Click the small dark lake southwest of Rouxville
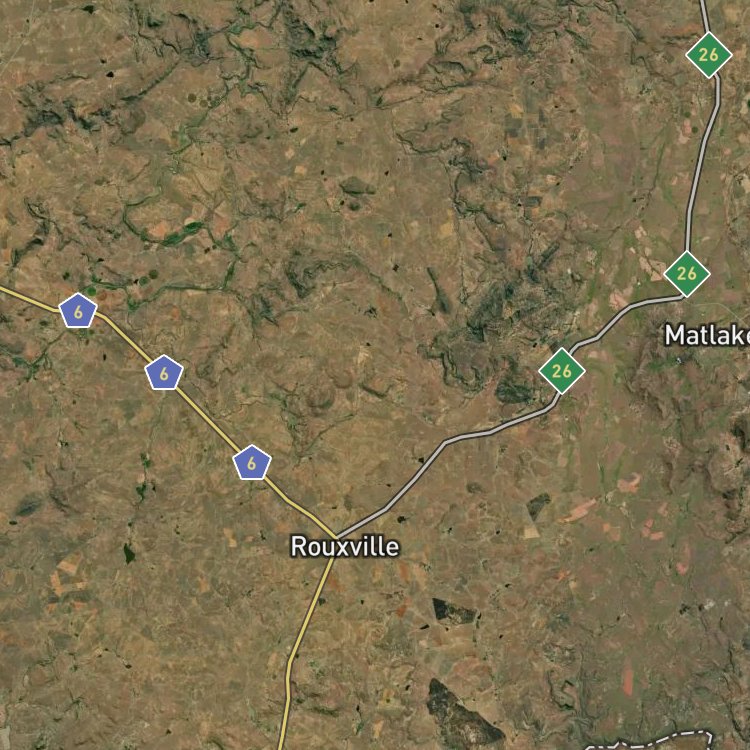The width and height of the screenshot is (750, 750). pos(129,553)
